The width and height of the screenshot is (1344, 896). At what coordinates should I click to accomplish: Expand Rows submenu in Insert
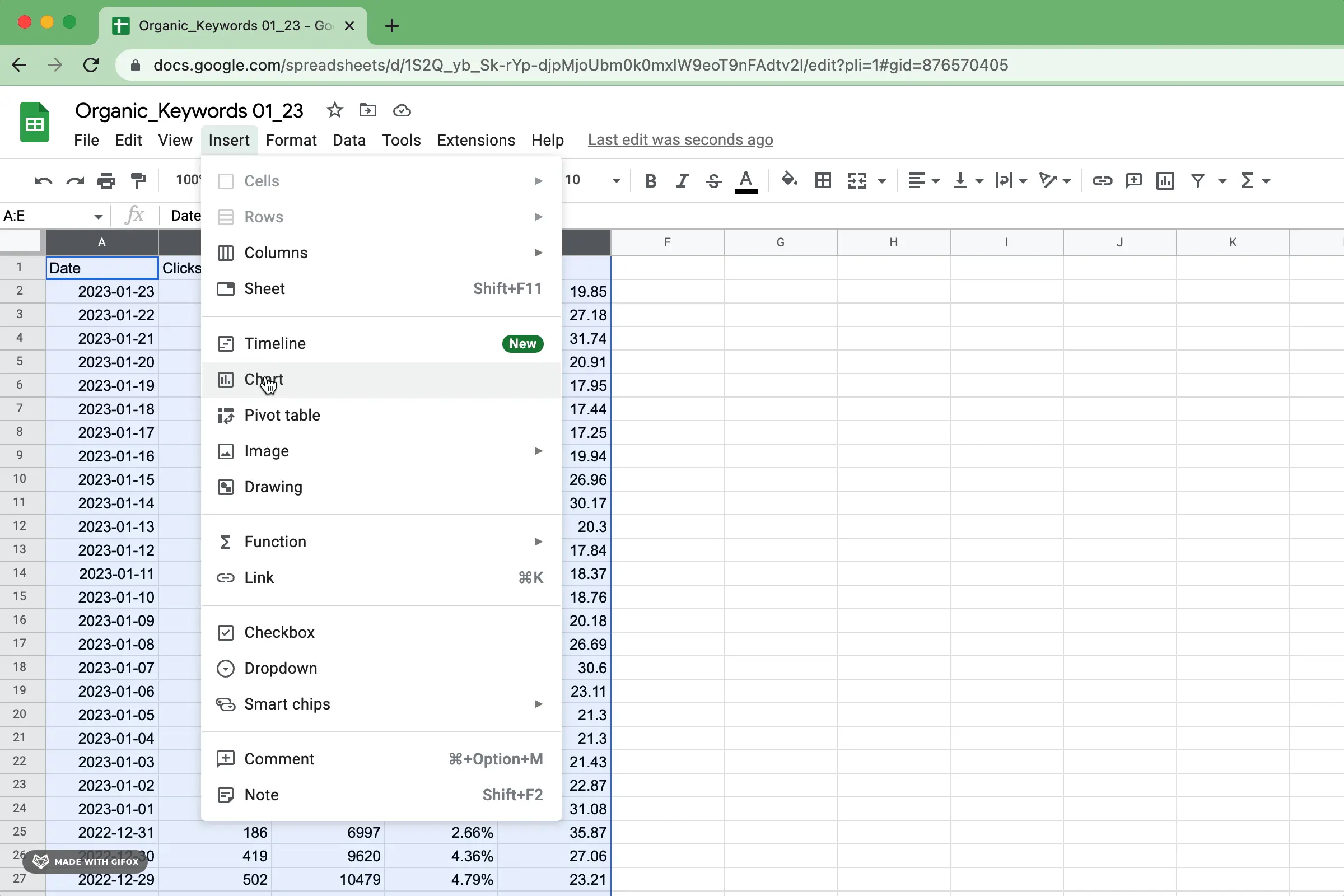click(x=538, y=217)
